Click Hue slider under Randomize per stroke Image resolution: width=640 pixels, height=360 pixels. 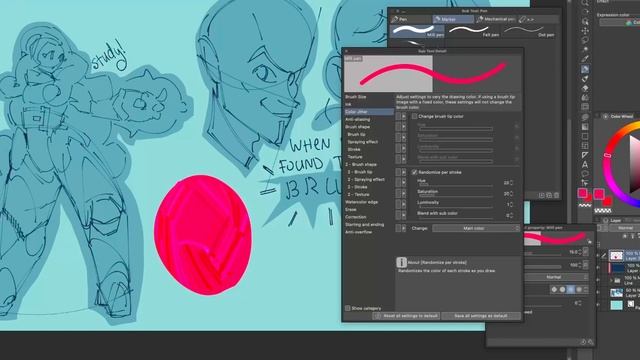[456, 185]
